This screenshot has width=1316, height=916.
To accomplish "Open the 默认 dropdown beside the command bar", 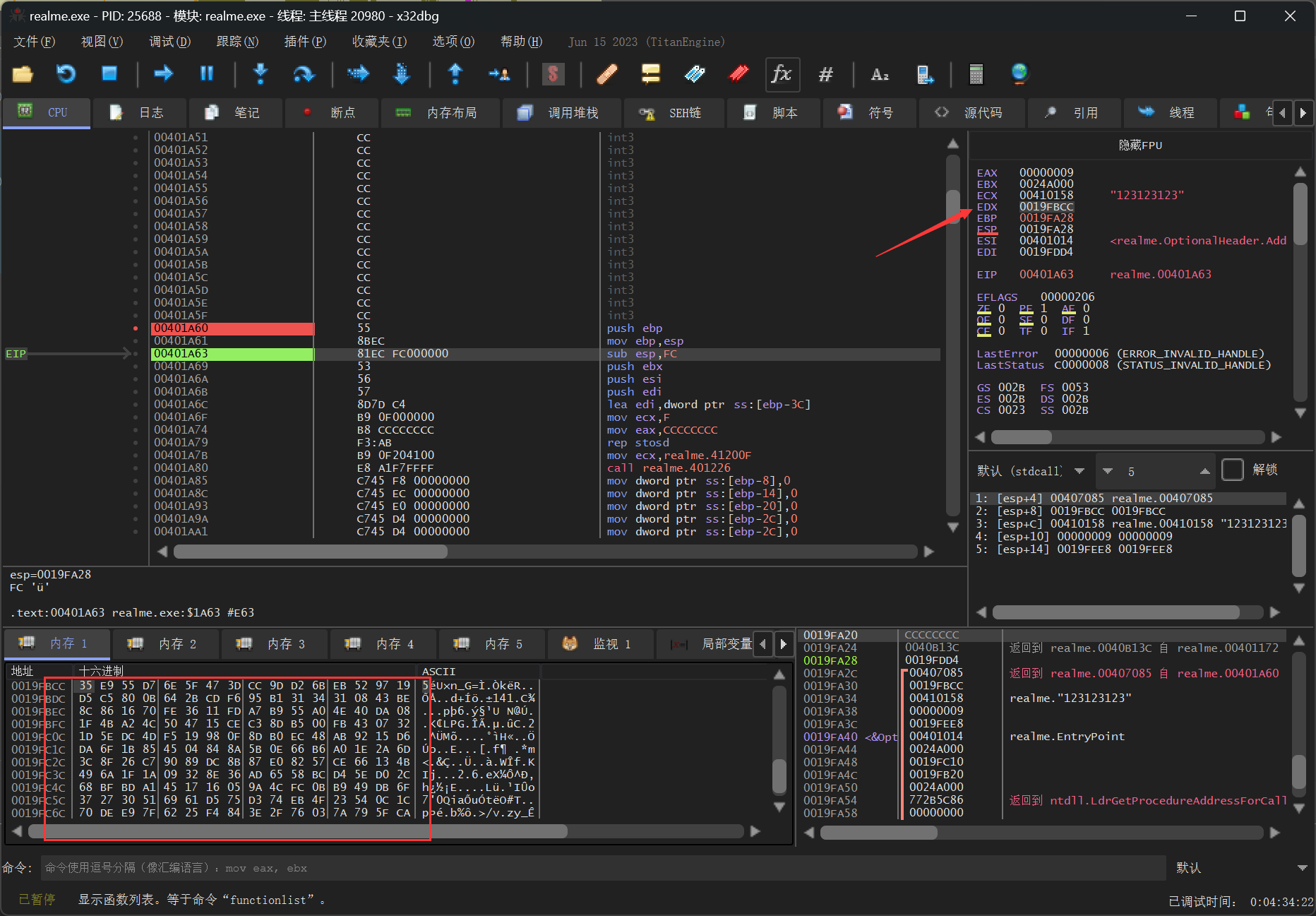I will click(1242, 868).
